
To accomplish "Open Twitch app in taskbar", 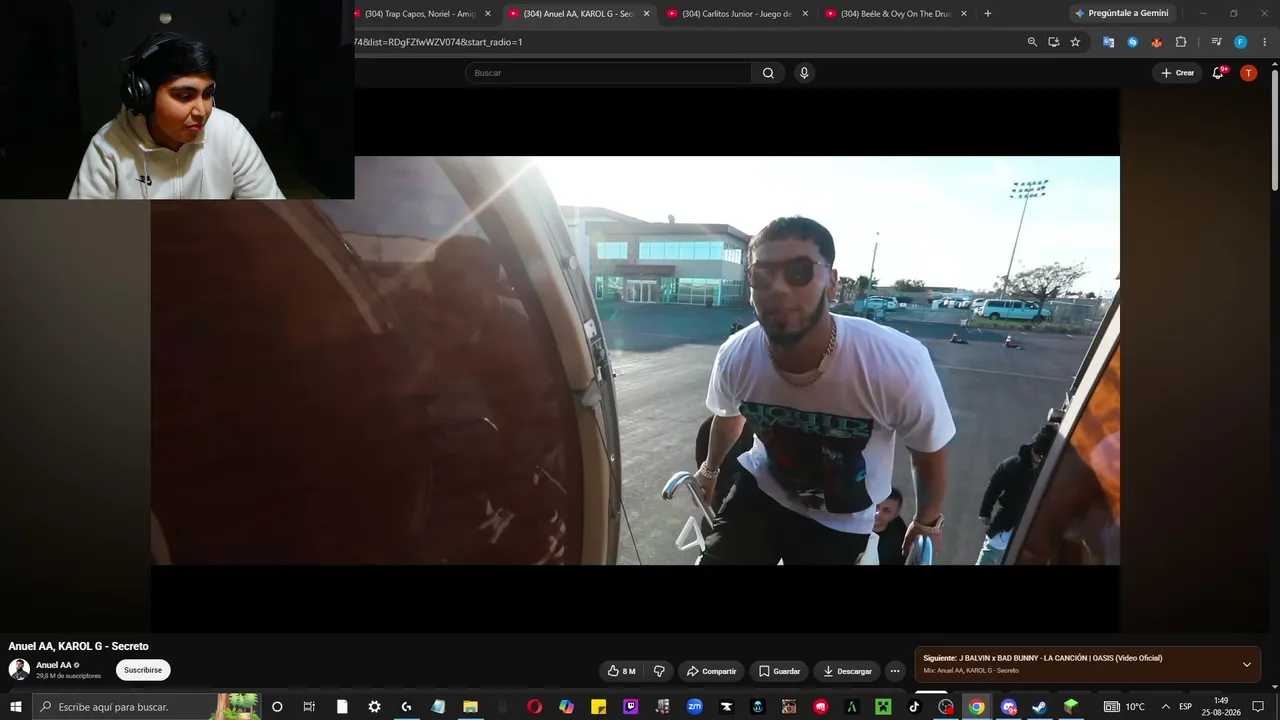I will coord(631,707).
